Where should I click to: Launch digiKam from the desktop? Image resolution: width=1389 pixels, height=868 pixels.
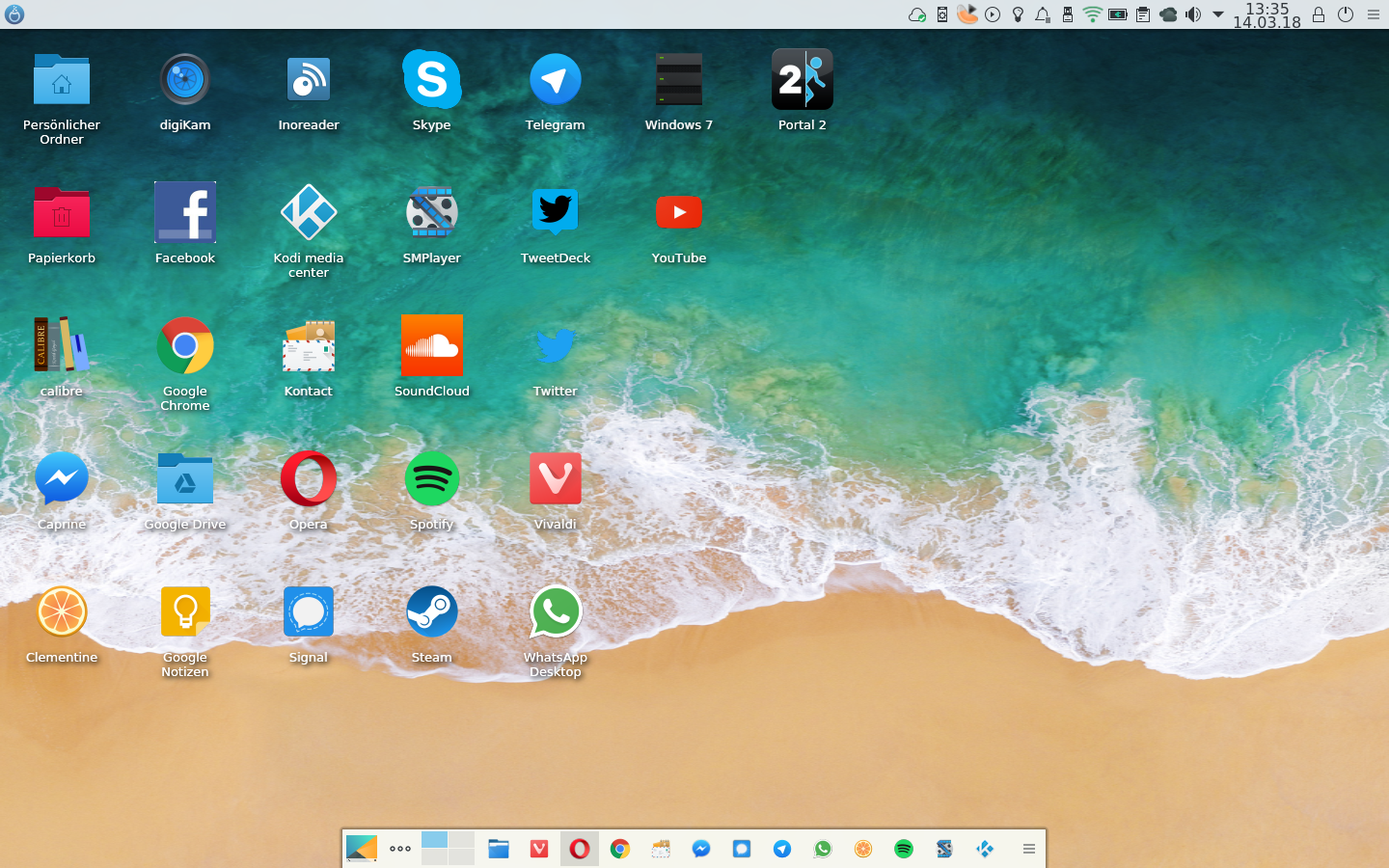185,80
